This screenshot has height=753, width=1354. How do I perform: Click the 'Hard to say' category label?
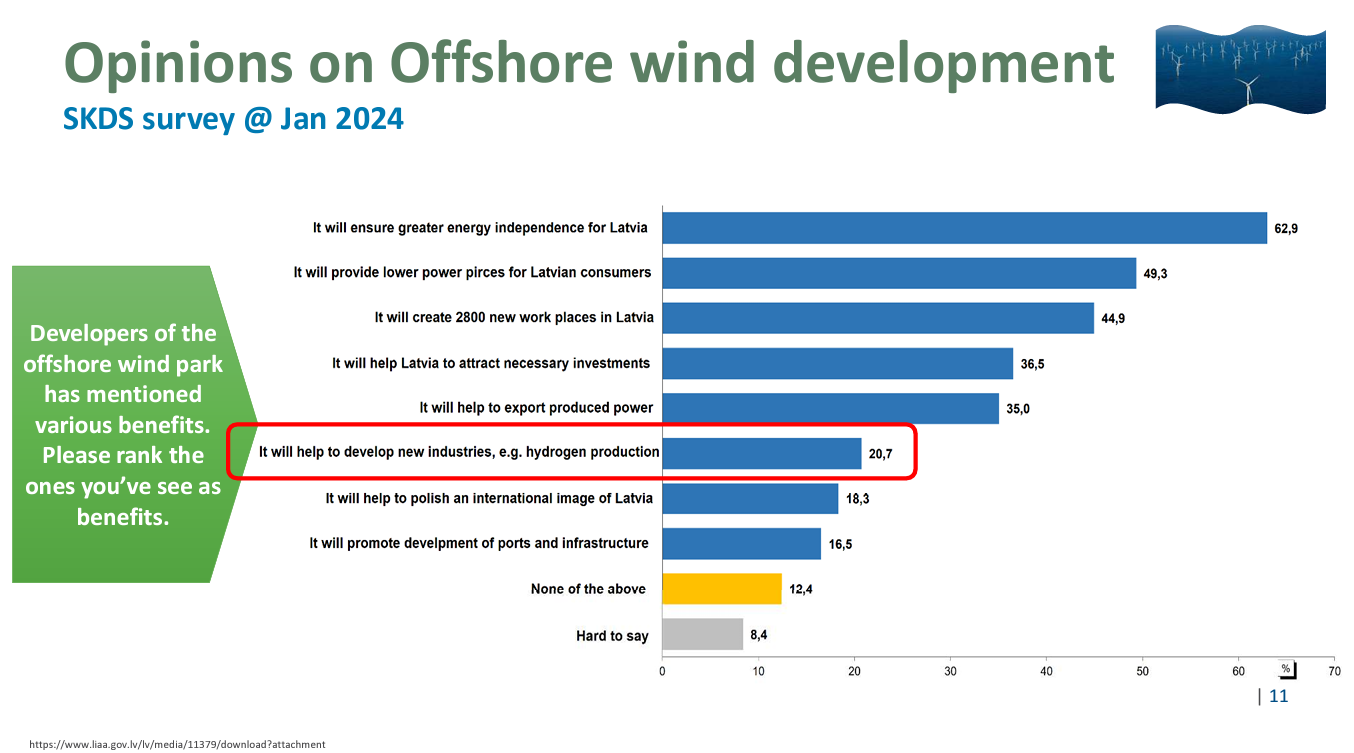click(x=612, y=636)
